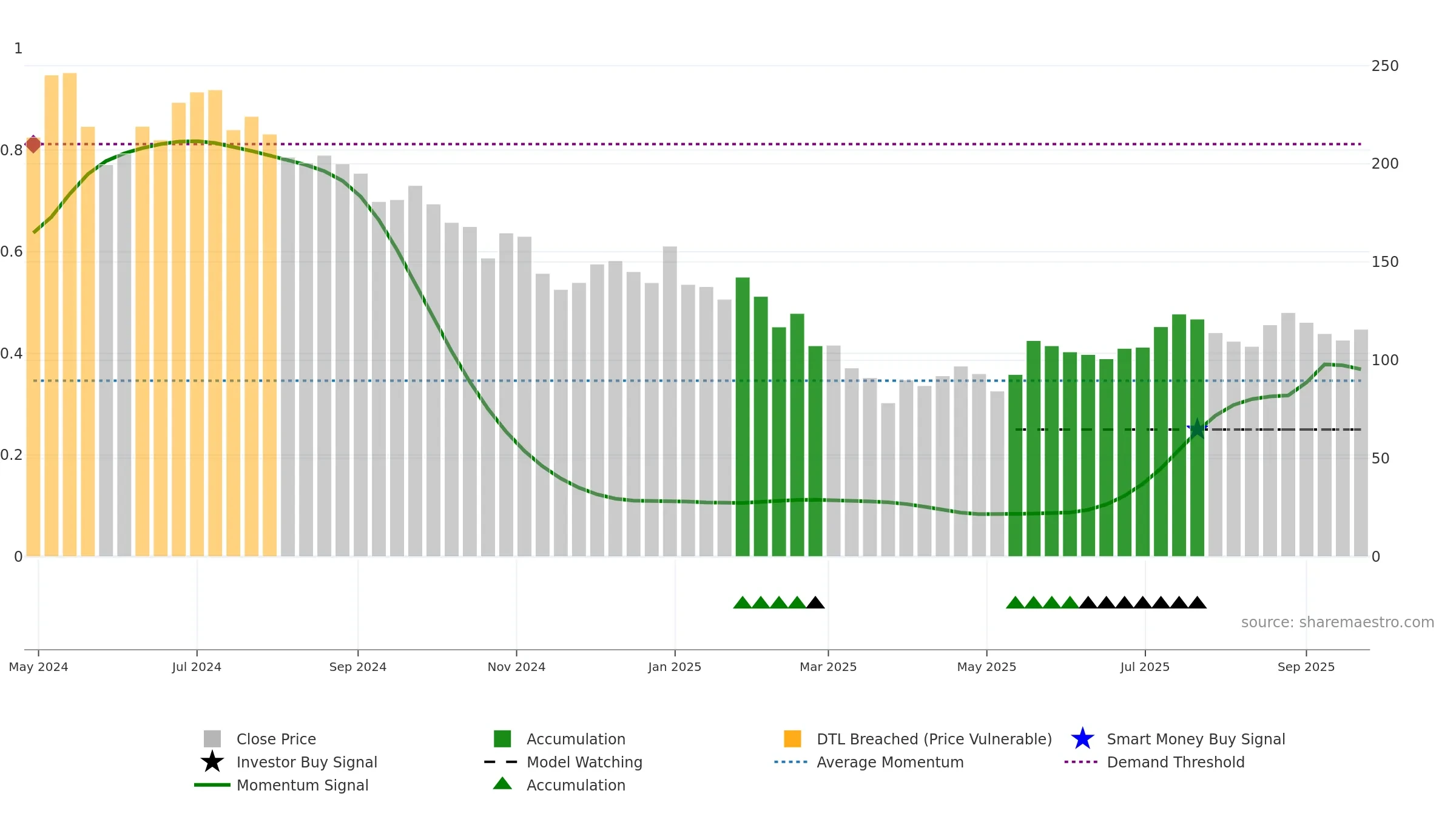Click the gray Close Price legend swatch
The height and width of the screenshot is (819, 1456).
[212, 739]
